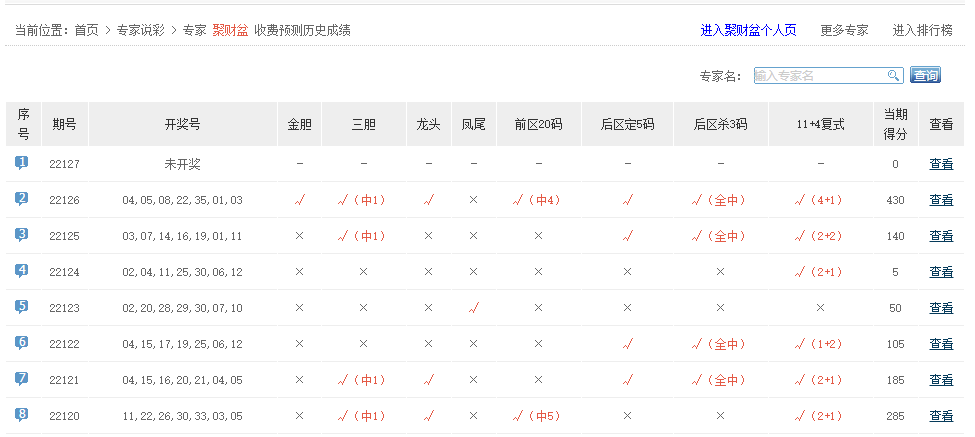Click the 当期得分 column header
This screenshot has width=975, height=437.
click(x=895, y=124)
